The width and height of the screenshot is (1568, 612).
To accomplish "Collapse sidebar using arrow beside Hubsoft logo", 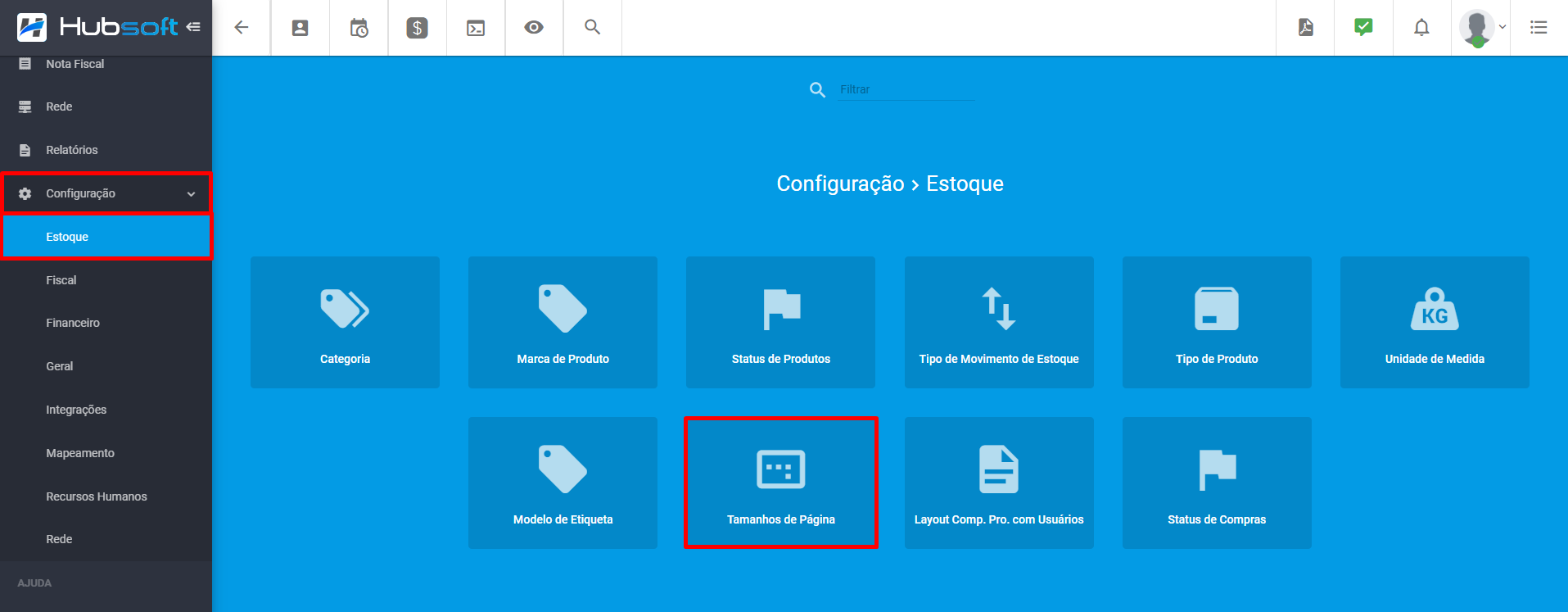I will point(193,27).
